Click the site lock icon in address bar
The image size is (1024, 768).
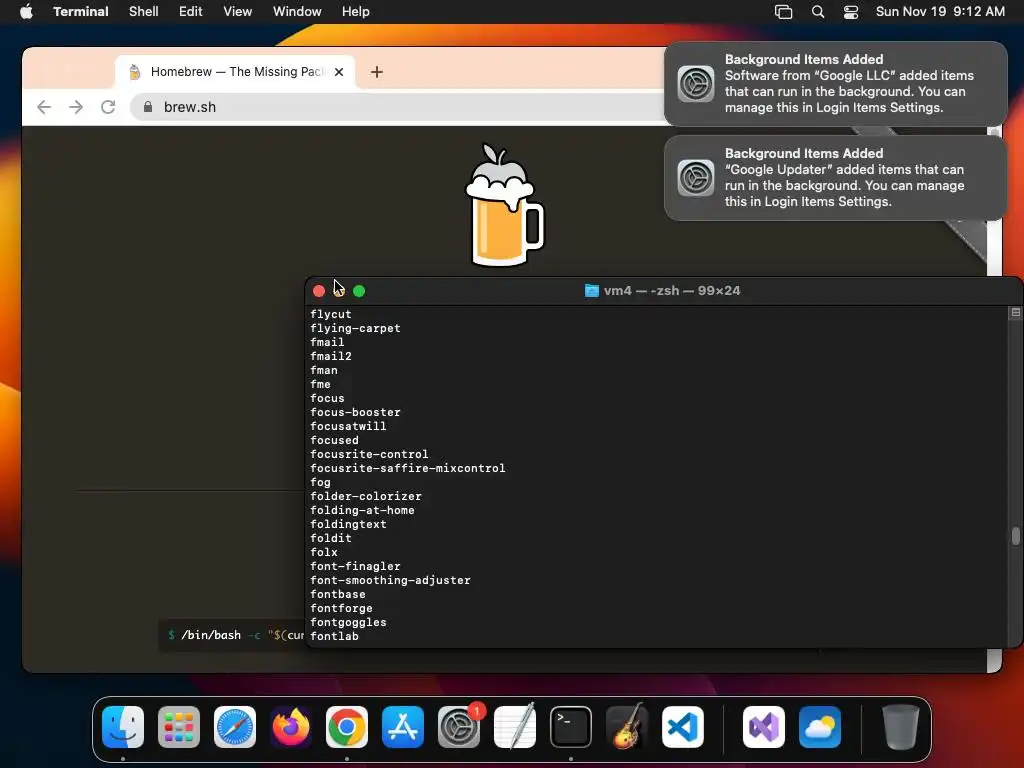click(148, 107)
